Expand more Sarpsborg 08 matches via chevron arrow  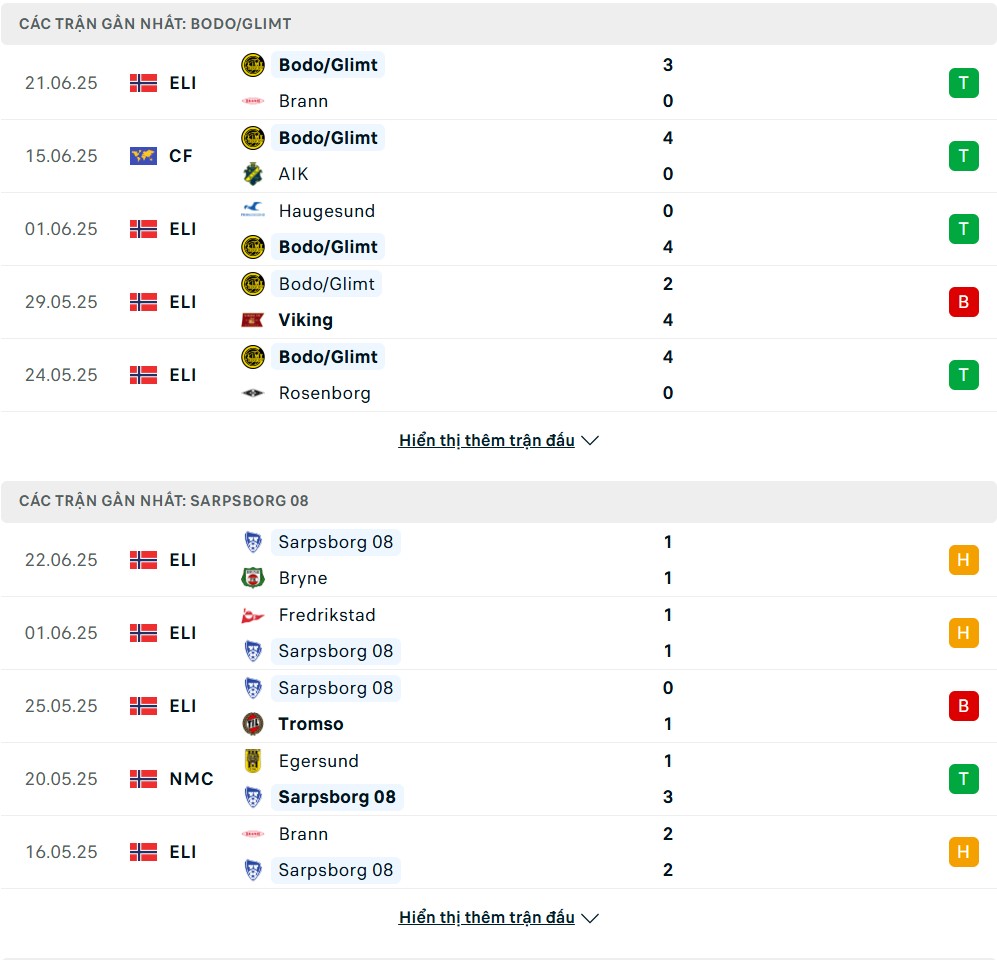tap(591, 918)
